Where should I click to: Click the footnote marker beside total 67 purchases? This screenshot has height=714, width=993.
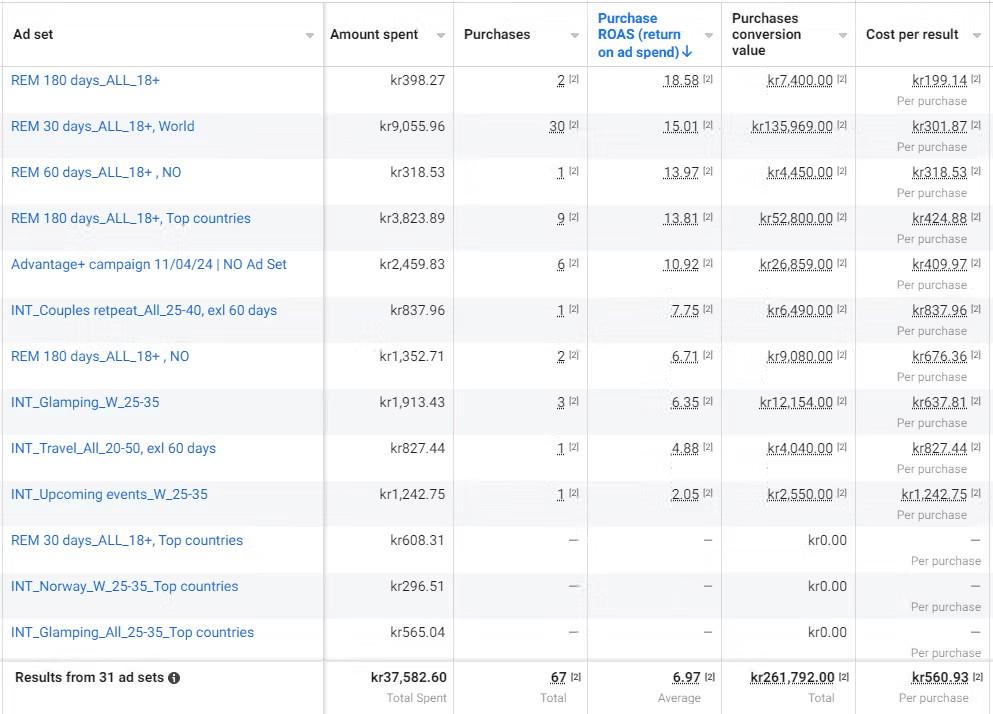tap(575, 678)
